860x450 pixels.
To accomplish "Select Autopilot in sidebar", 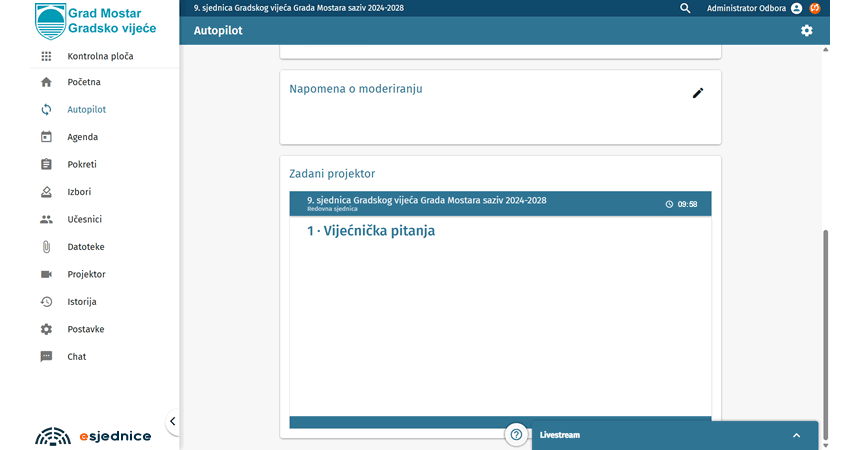I will tap(86, 110).
